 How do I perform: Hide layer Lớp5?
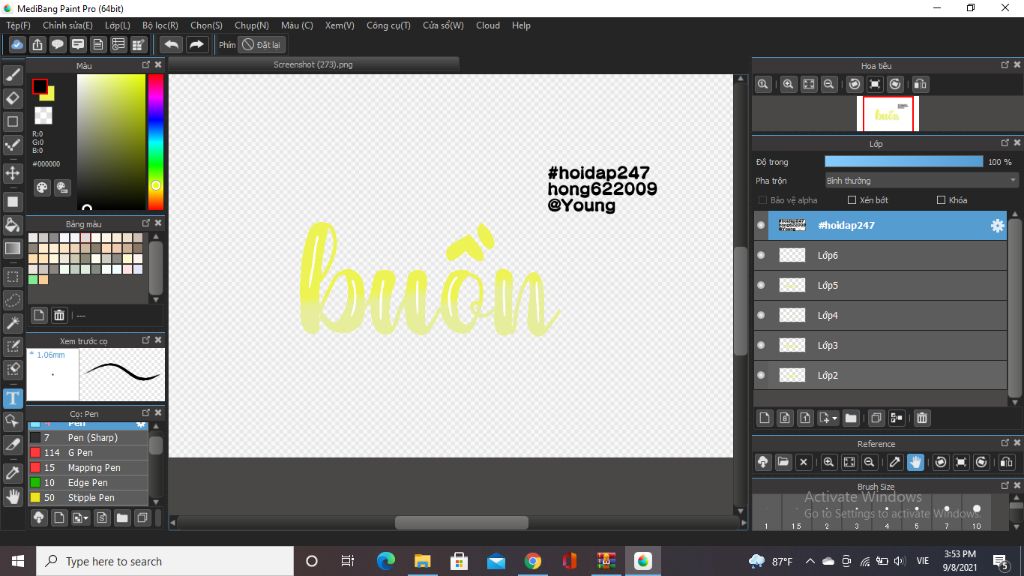761,285
